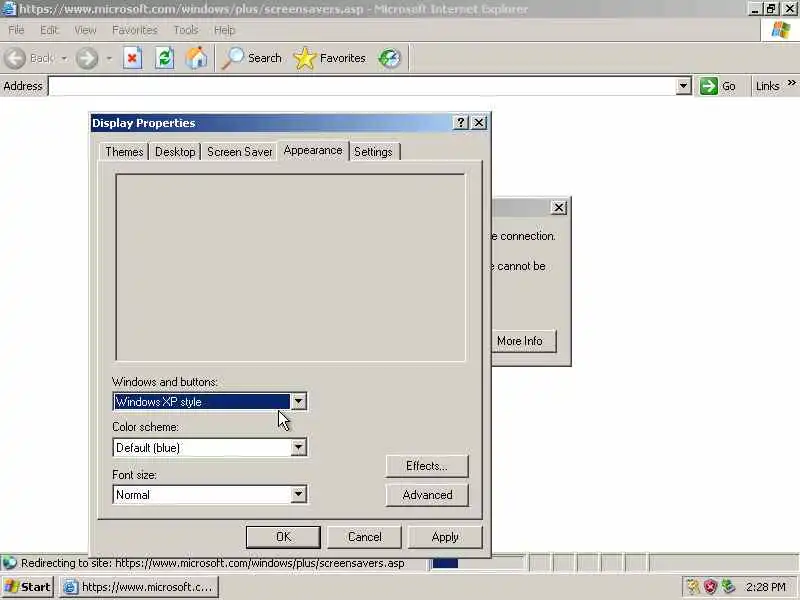Image resolution: width=800 pixels, height=600 pixels.
Task: Switch to the Screen Saver tab
Action: (239, 152)
